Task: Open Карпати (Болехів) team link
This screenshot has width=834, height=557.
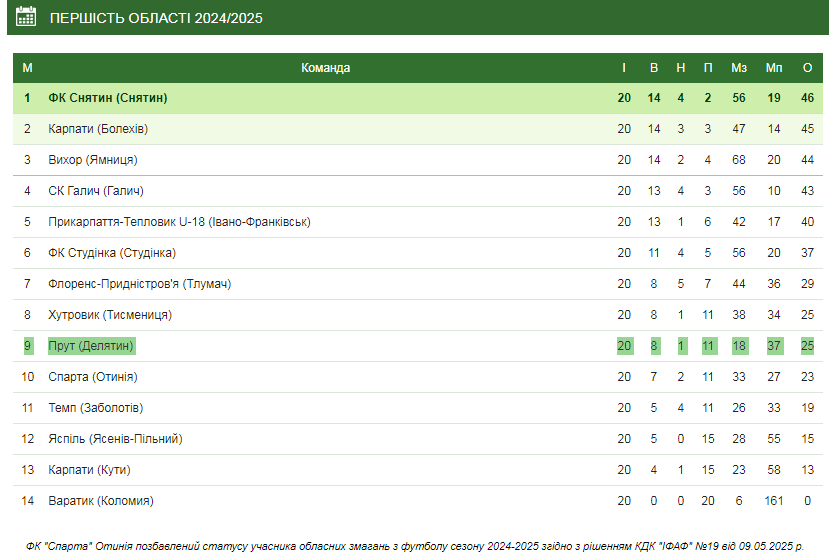Action: 98,129
